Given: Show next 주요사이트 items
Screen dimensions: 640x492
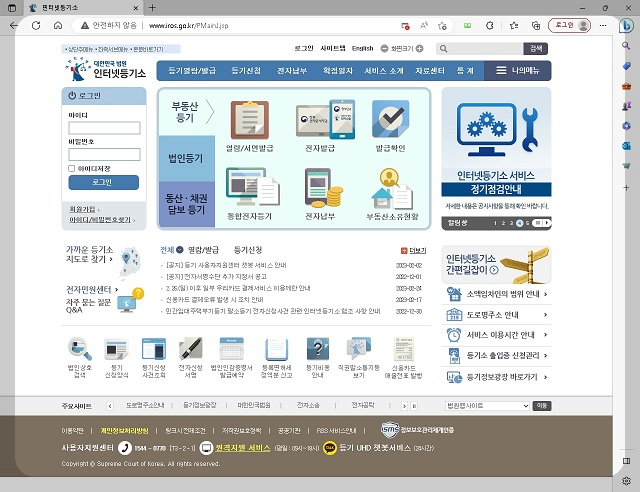Looking at the screenshot, I should pyautogui.click(x=404, y=406).
